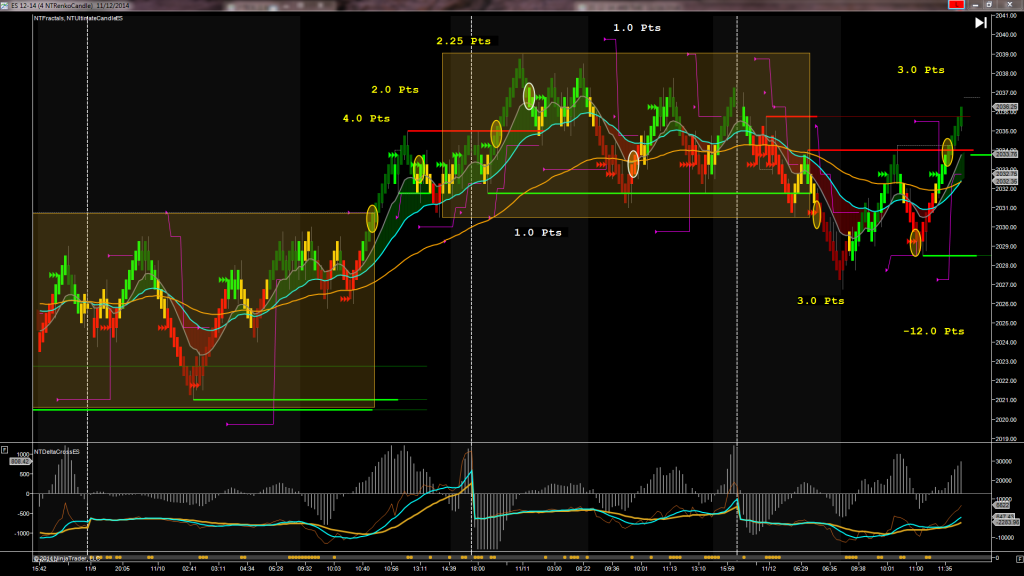Minimize the chart window

click(x=976, y=5)
